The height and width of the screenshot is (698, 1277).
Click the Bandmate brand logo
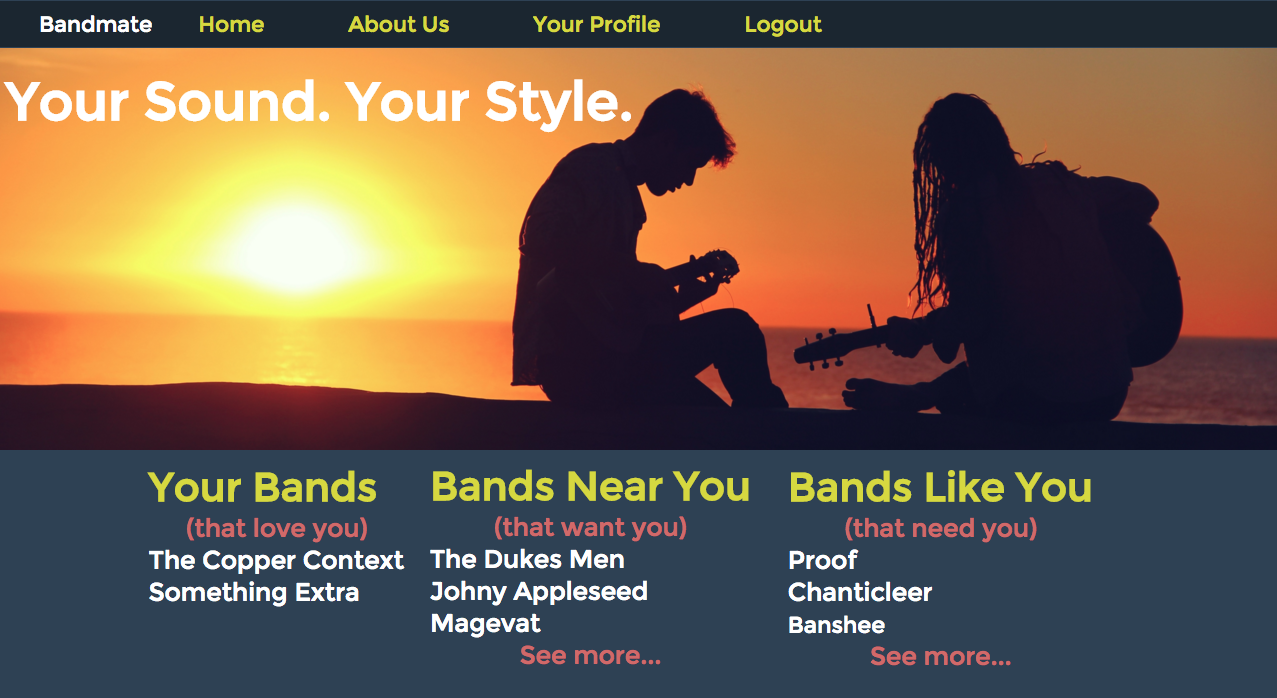coord(96,24)
